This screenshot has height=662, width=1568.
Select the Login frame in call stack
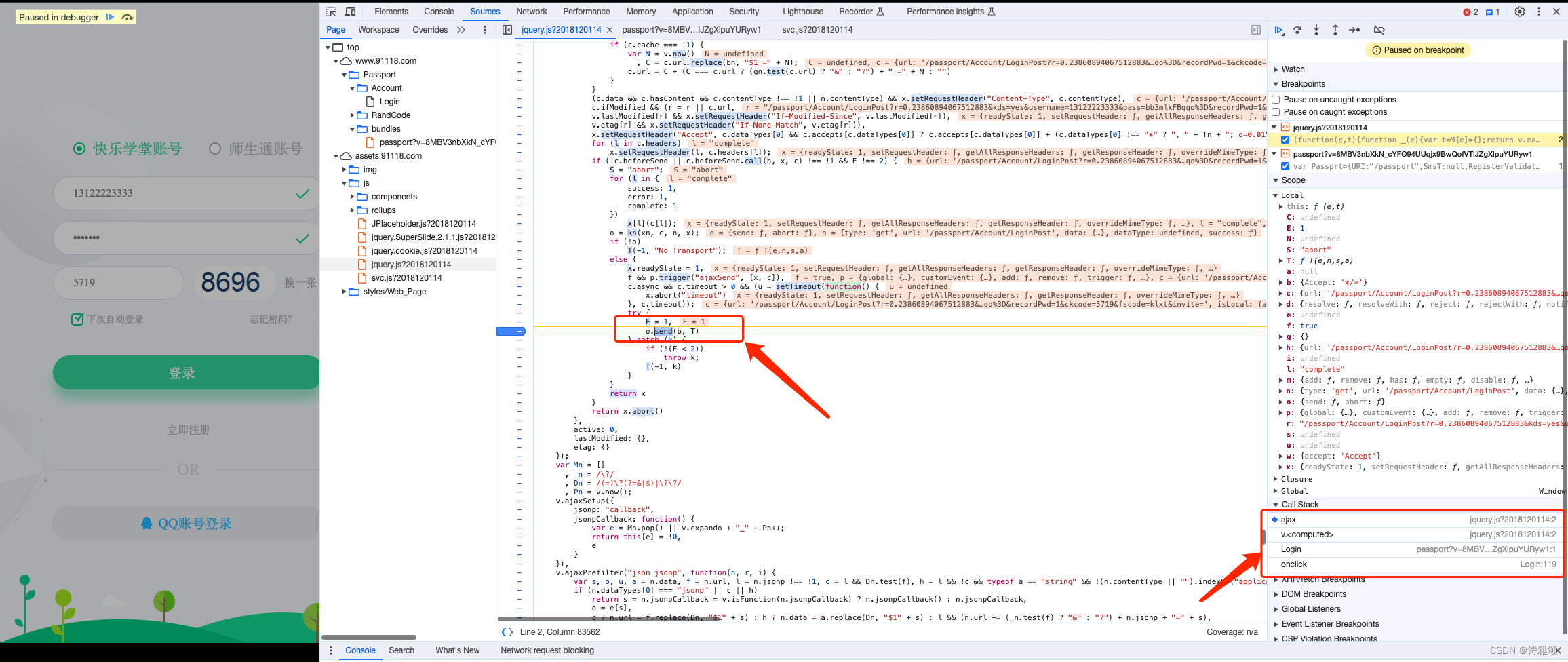point(1415,549)
